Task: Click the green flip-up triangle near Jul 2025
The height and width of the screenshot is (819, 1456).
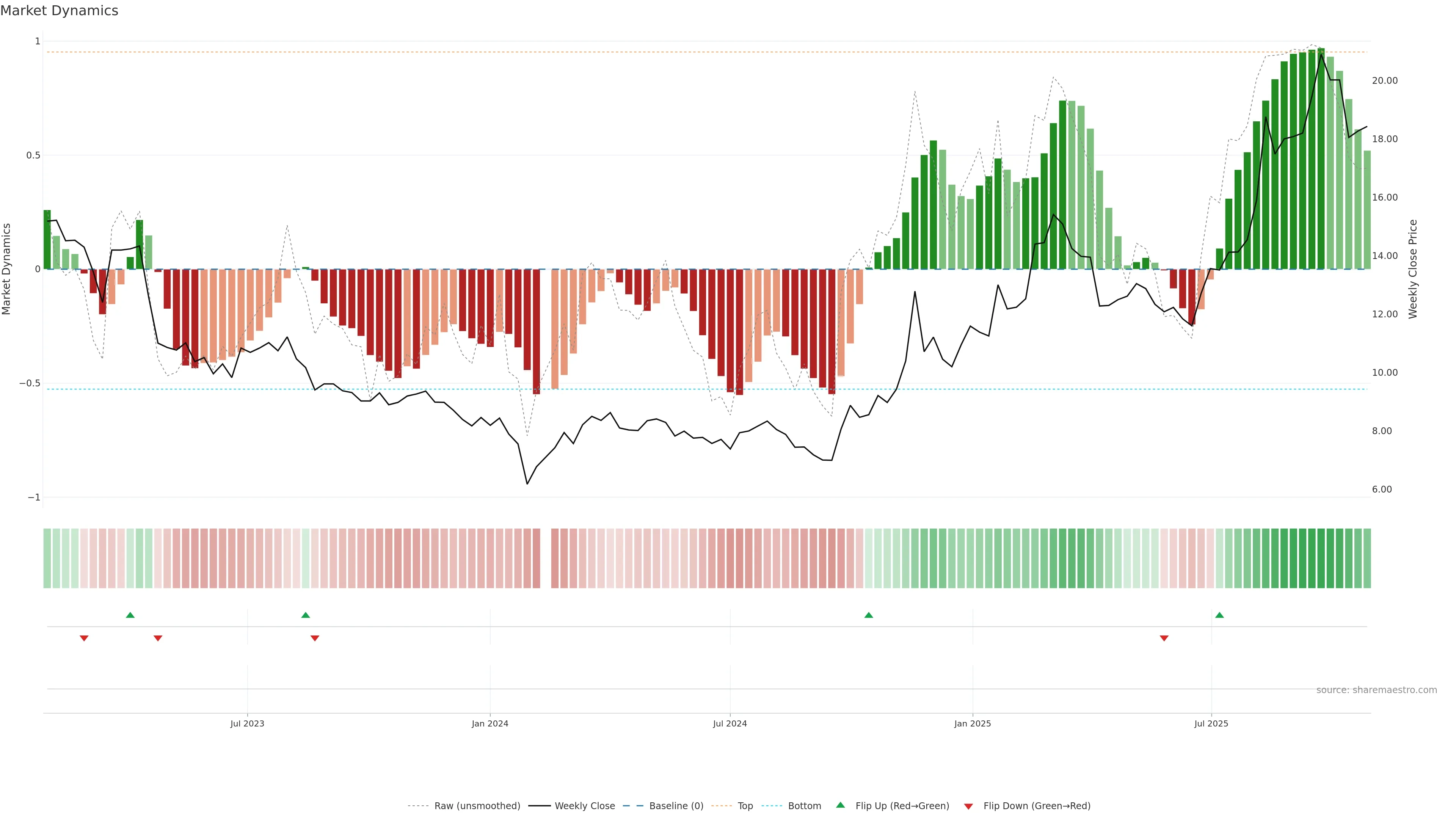Action: point(1219,615)
